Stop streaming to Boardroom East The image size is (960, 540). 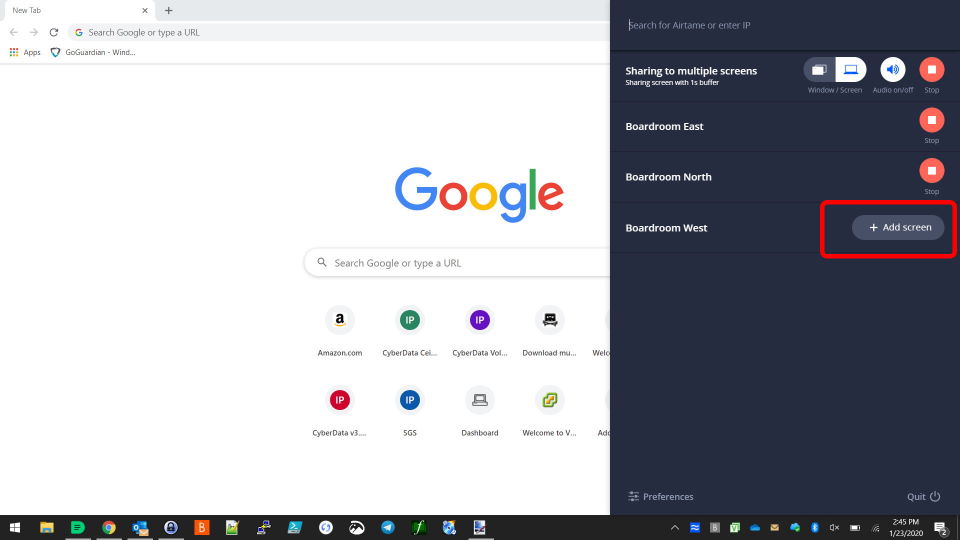[x=931, y=120]
